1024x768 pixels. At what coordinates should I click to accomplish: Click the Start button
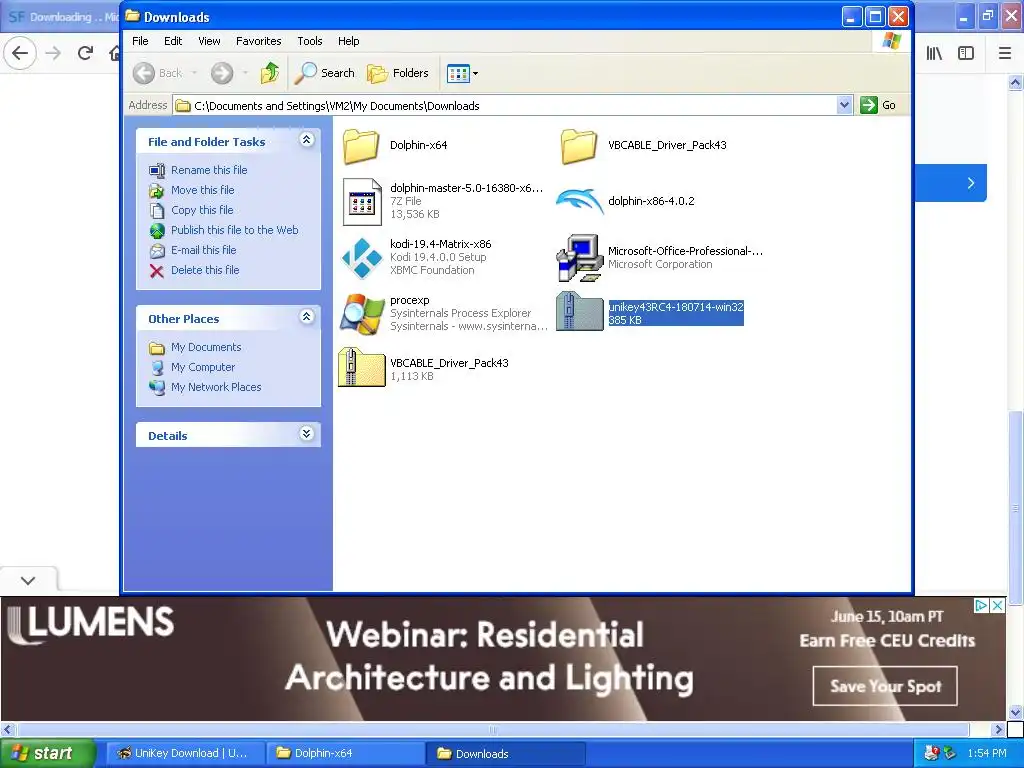coord(47,754)
